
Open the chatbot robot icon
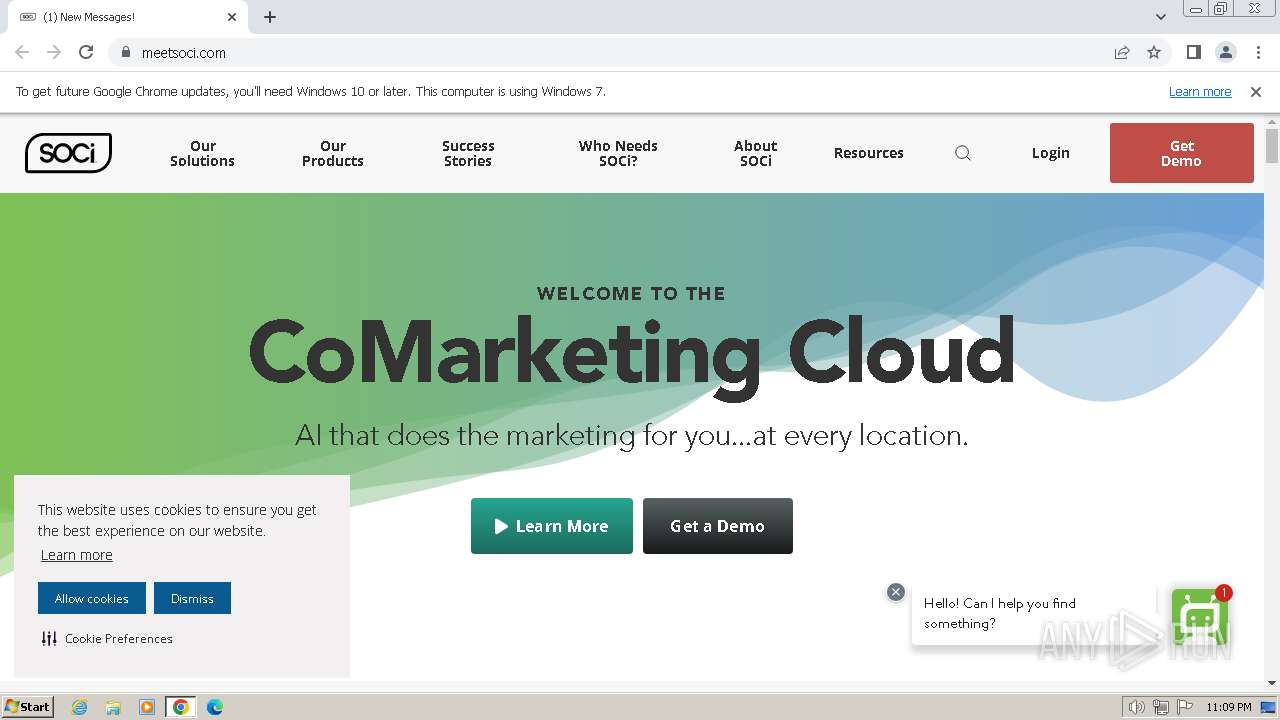click(1199, 616)
